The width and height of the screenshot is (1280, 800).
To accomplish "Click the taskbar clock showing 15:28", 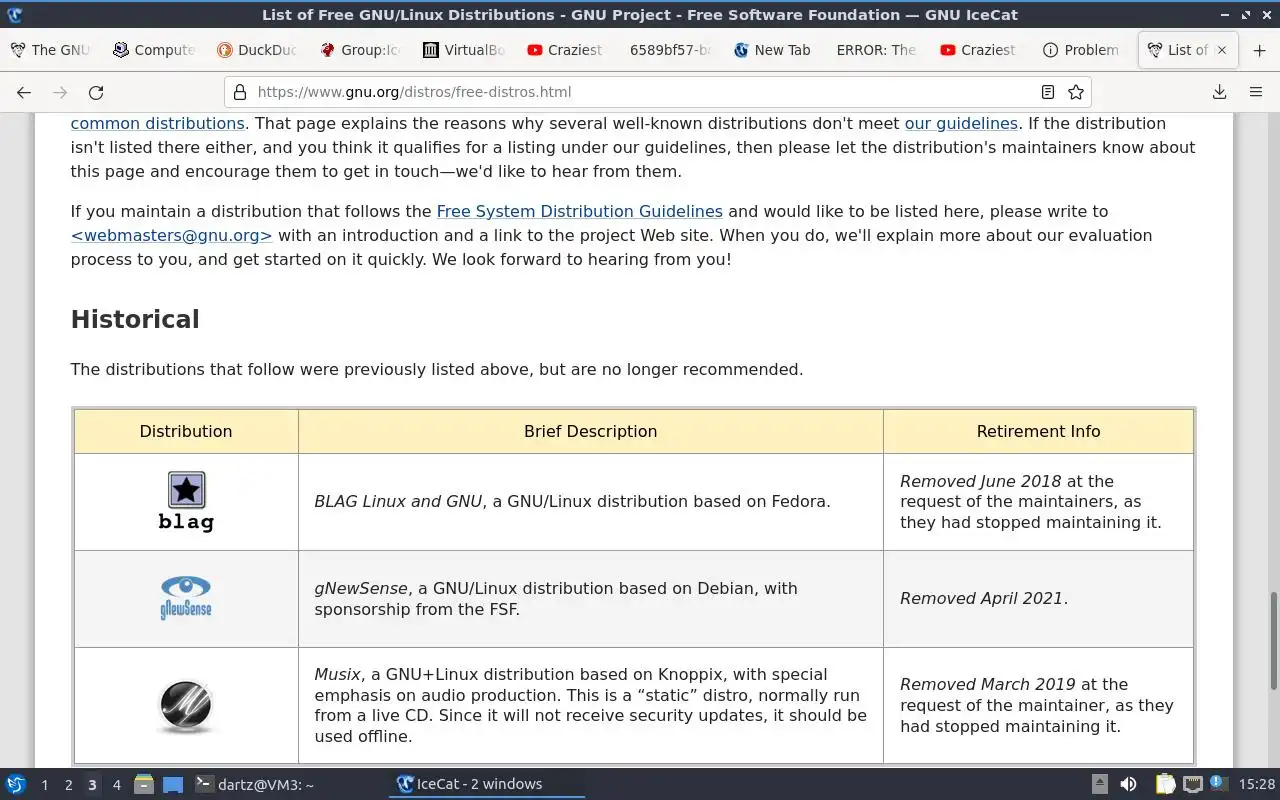I will pos(1256,784).
